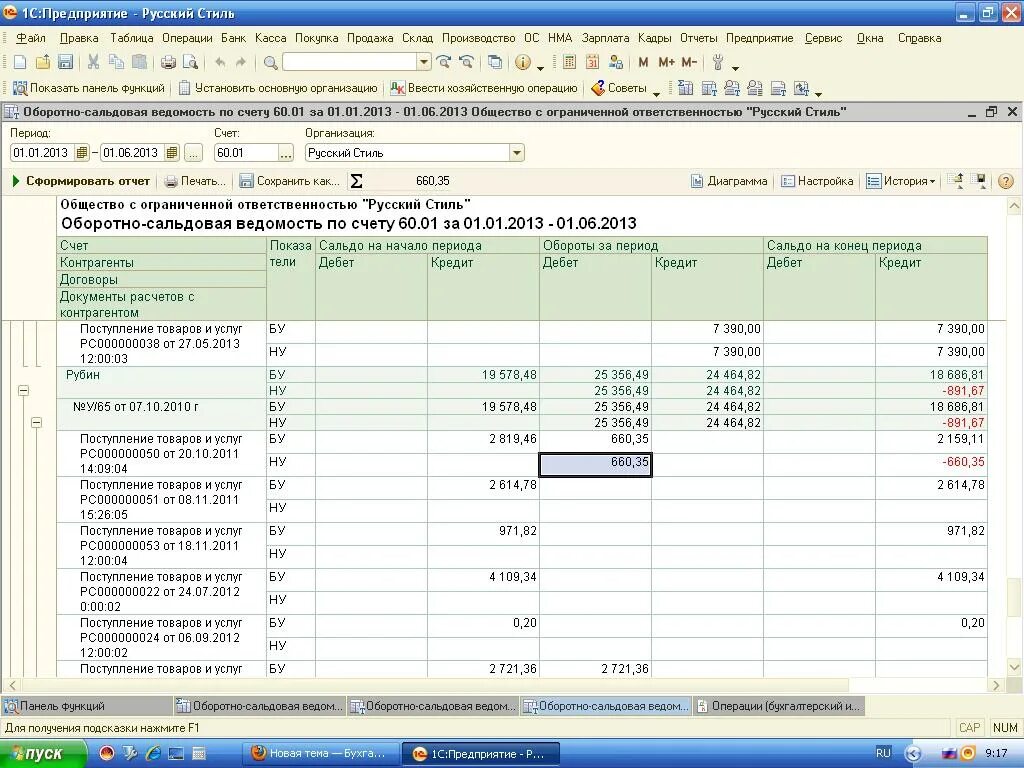Click the Настройка button
Screen dimensions: 1024x768
click(x=818, y=181)
